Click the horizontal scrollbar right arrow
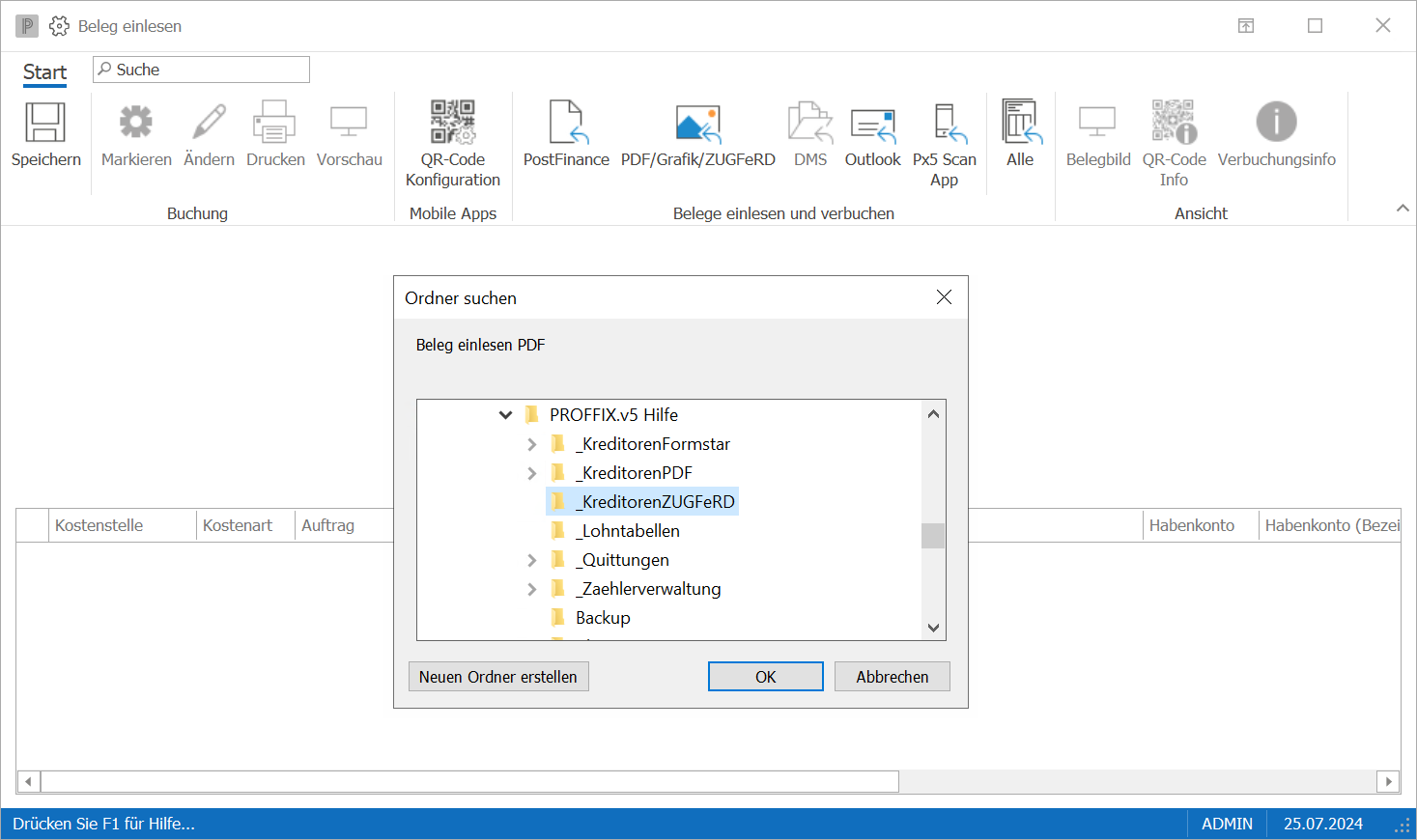The width and height of the screenshot is (1417, 840). click(x=1389, y=781)
